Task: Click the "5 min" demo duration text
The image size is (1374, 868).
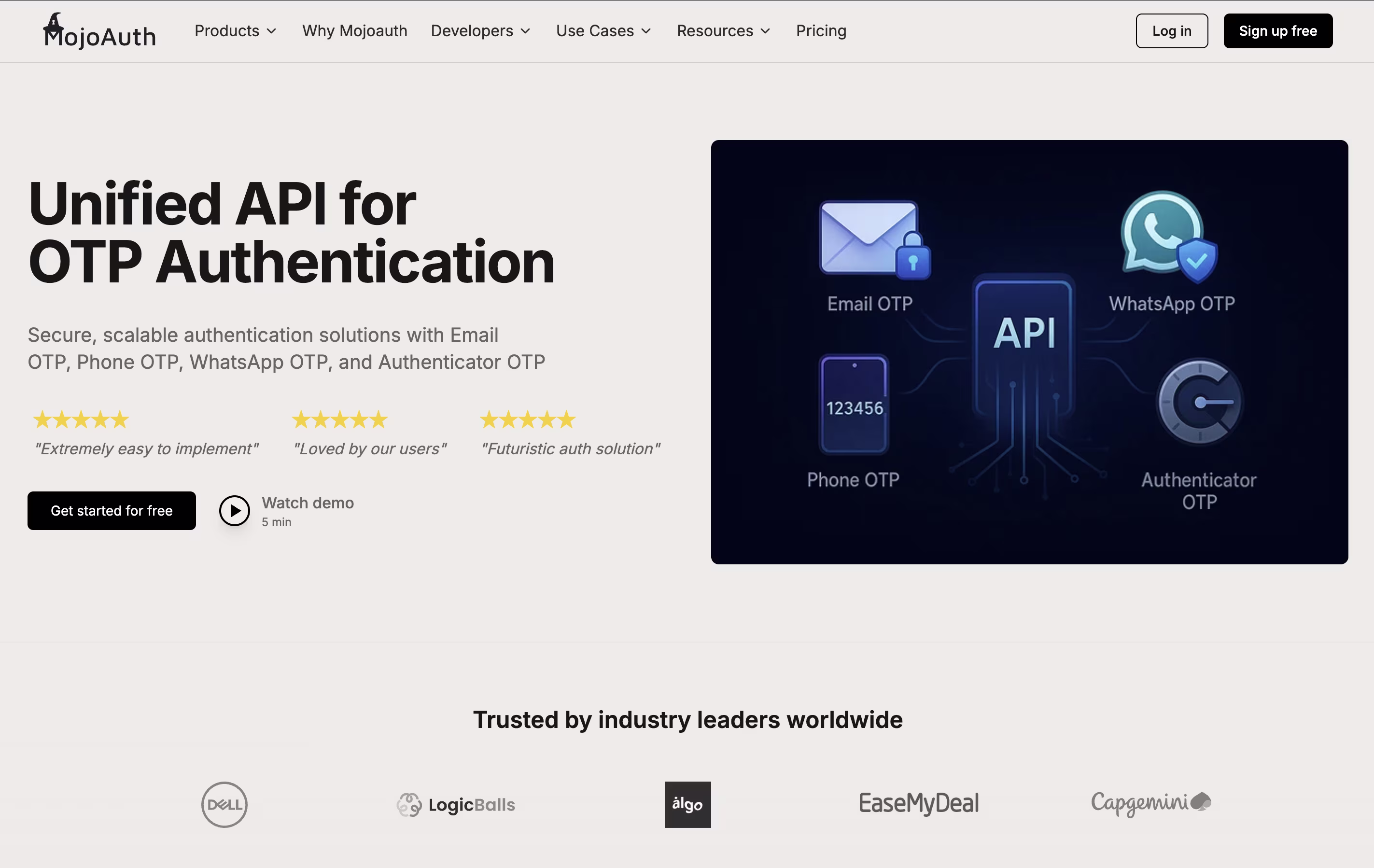Action: [x=276, y=521]
